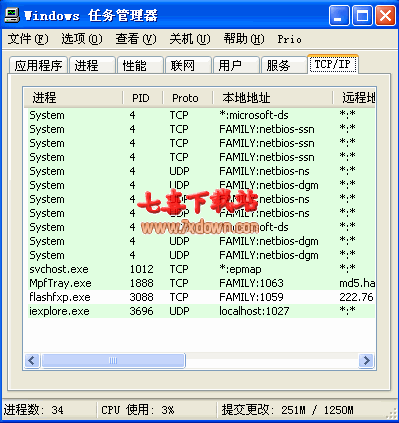399x423 pixels.
Task: Click the 222.76 remote address cell
Action: tap(356, 297)
